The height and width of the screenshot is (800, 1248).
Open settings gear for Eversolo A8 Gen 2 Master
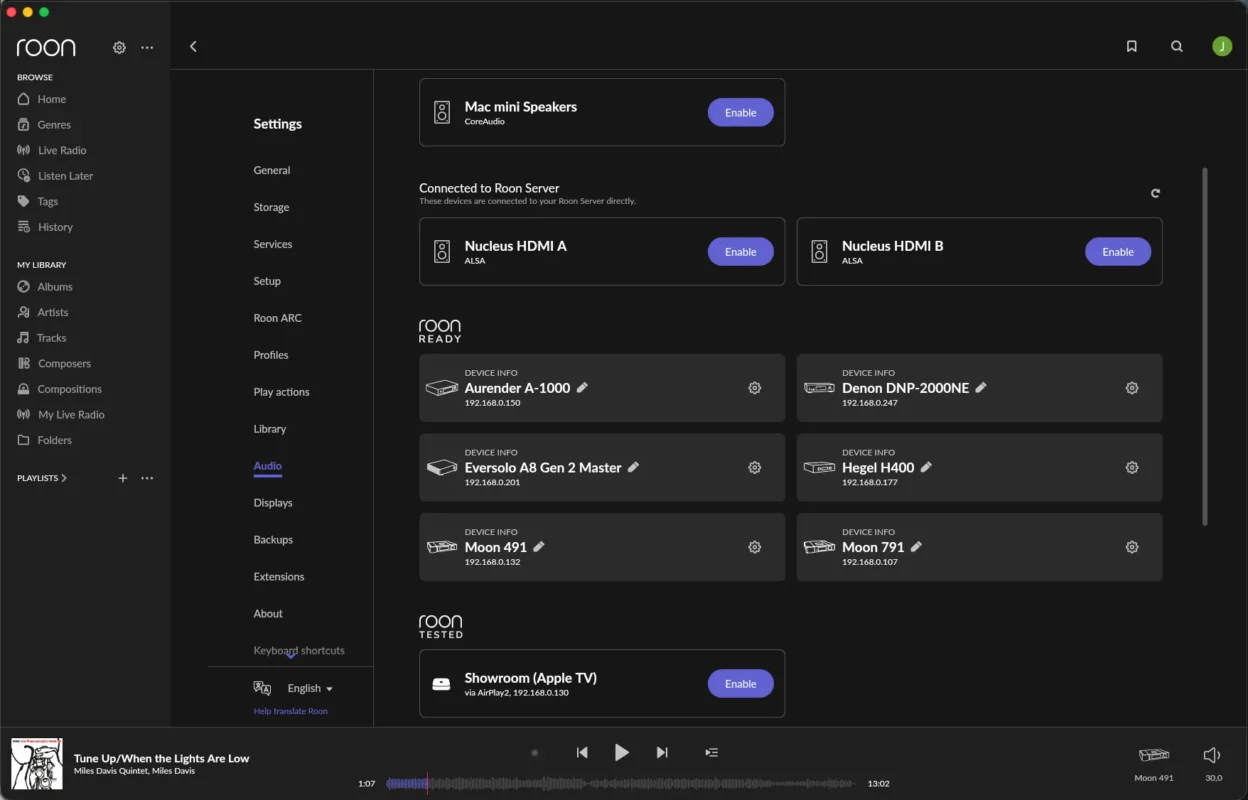click(x=755, y=467)
